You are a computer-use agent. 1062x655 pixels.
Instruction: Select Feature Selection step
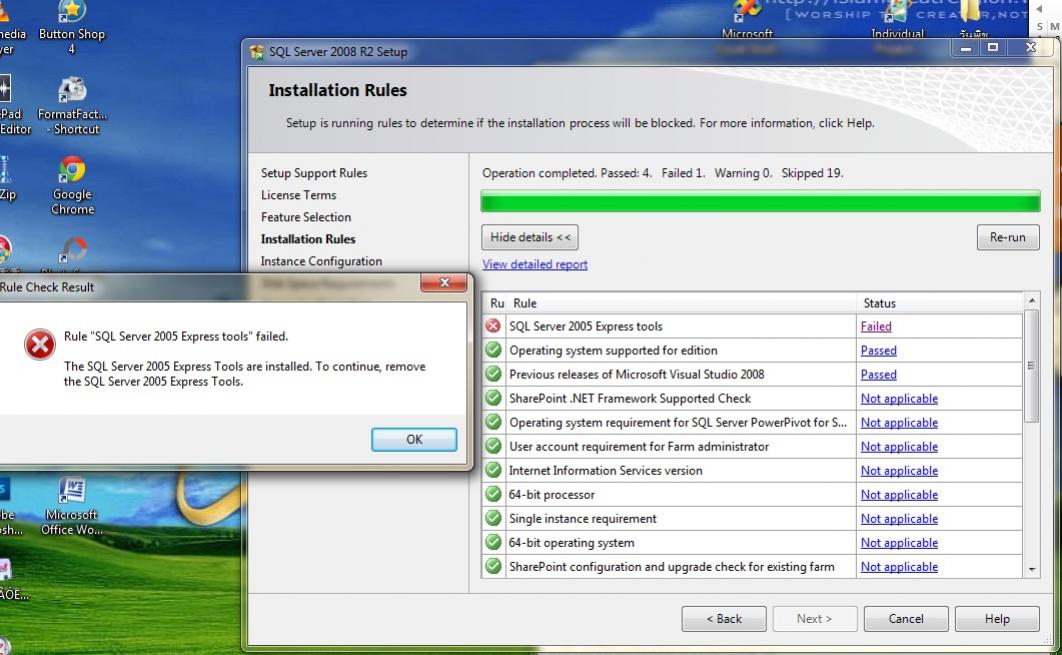[306, 217]
